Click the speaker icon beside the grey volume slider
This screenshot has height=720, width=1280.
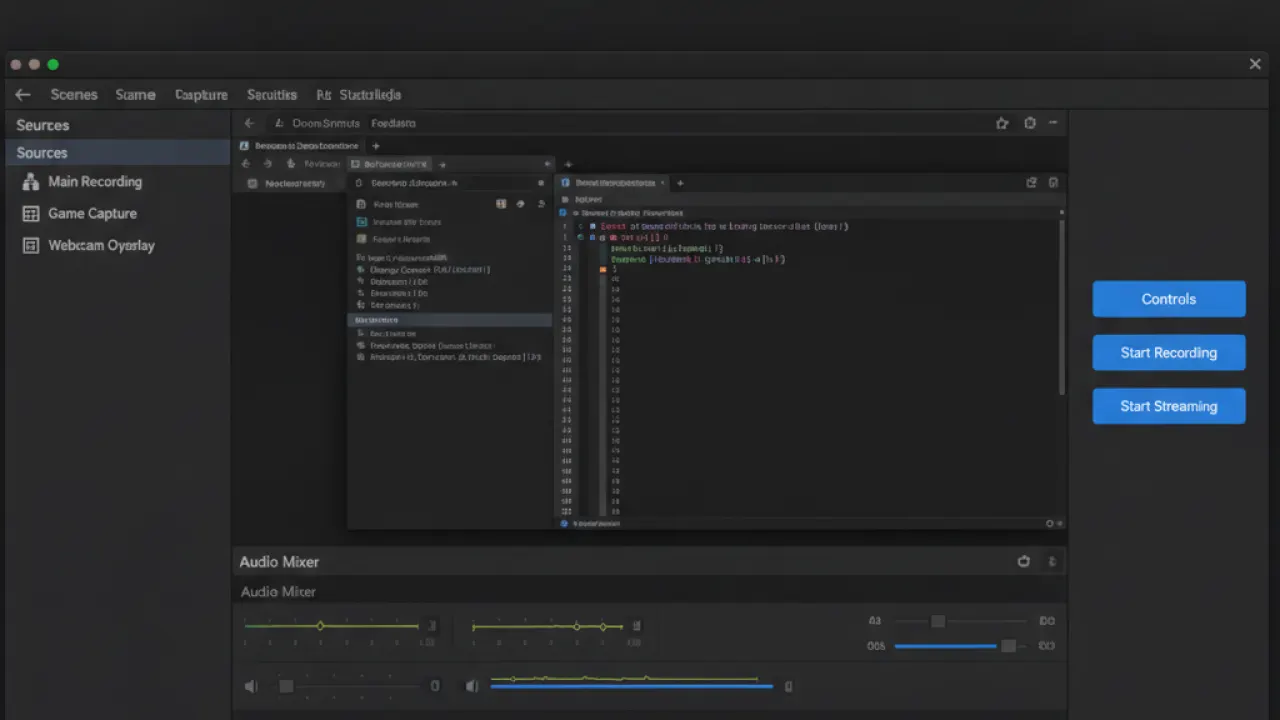(x=251, y=686)
